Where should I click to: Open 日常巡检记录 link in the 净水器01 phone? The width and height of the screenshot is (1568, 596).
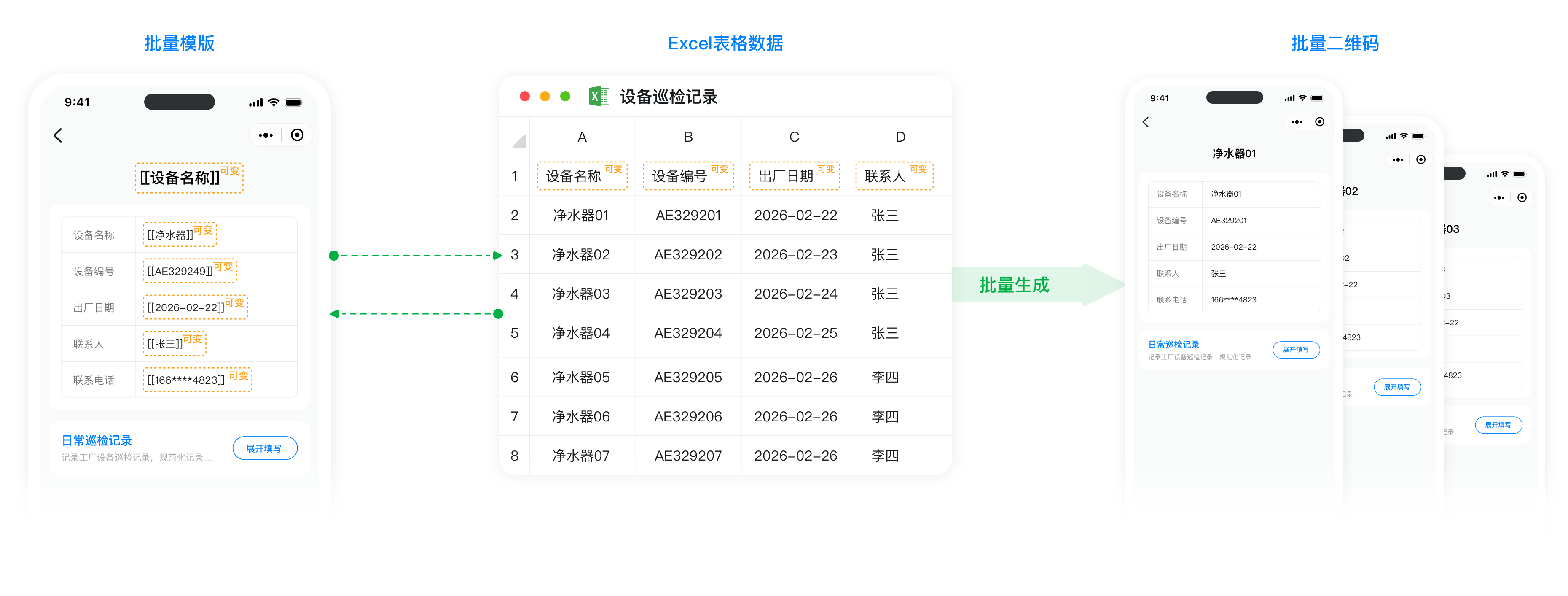click(1173, 344)
